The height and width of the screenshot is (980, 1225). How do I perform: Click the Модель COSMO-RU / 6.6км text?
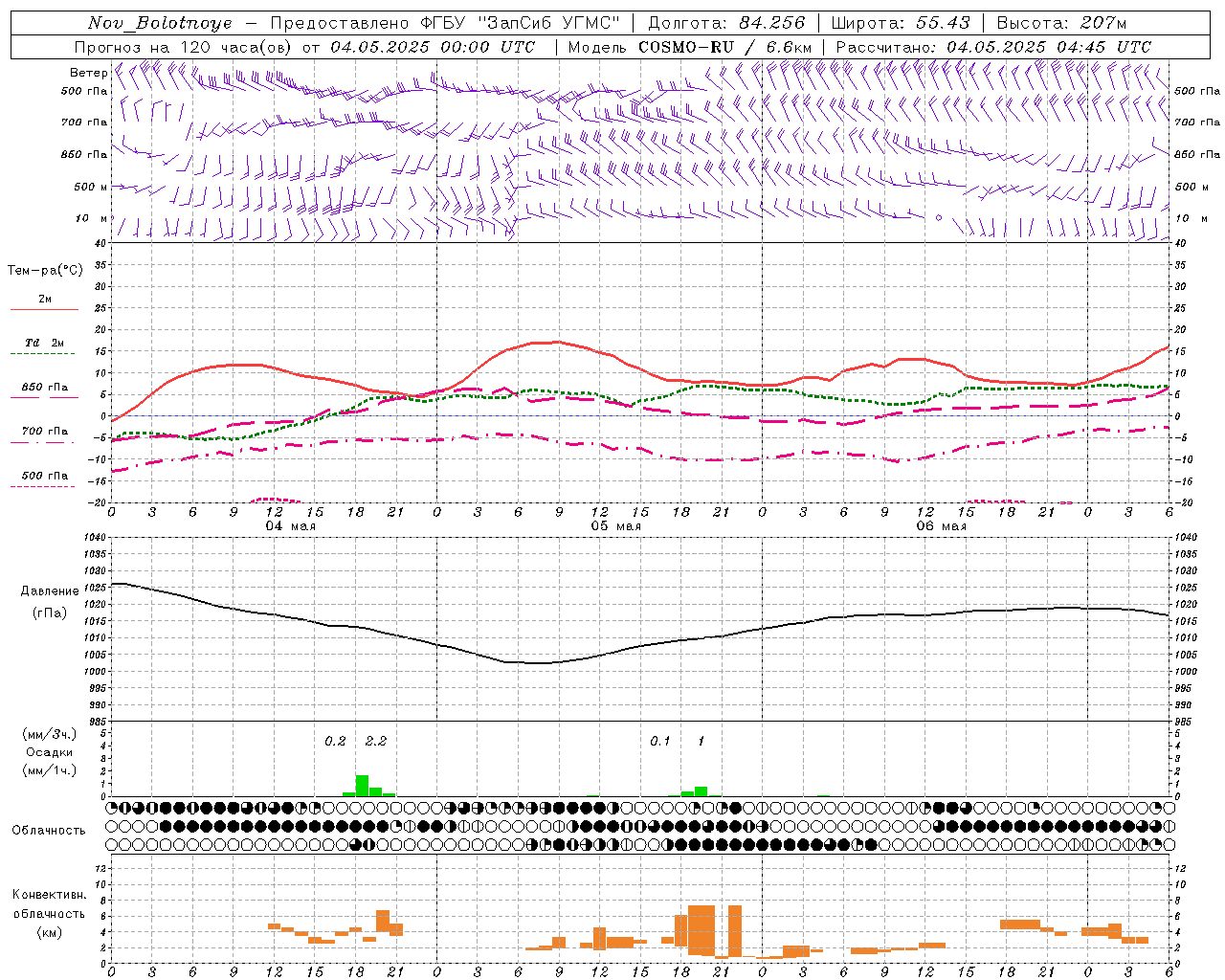coord(690,47)
